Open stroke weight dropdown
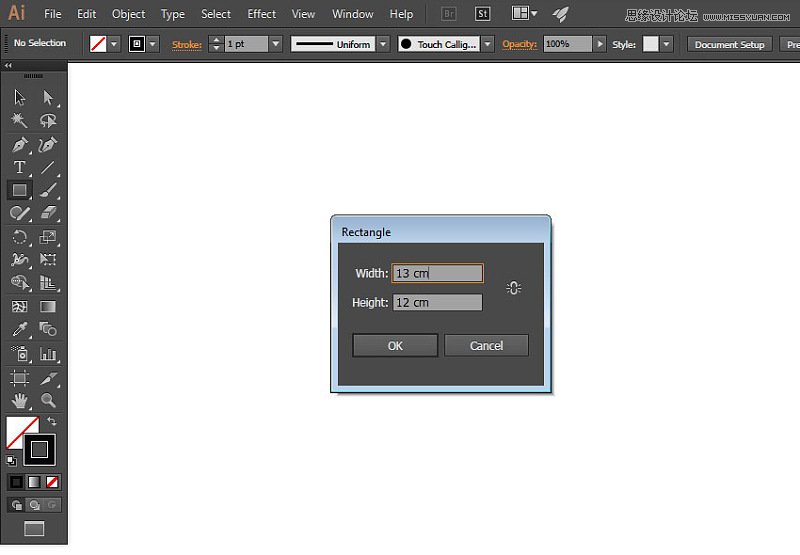Screen dimensions: 800x555 [276, 44]
